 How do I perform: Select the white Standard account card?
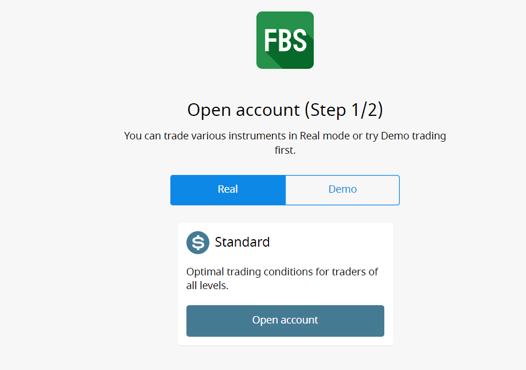(x=285, y=284)
